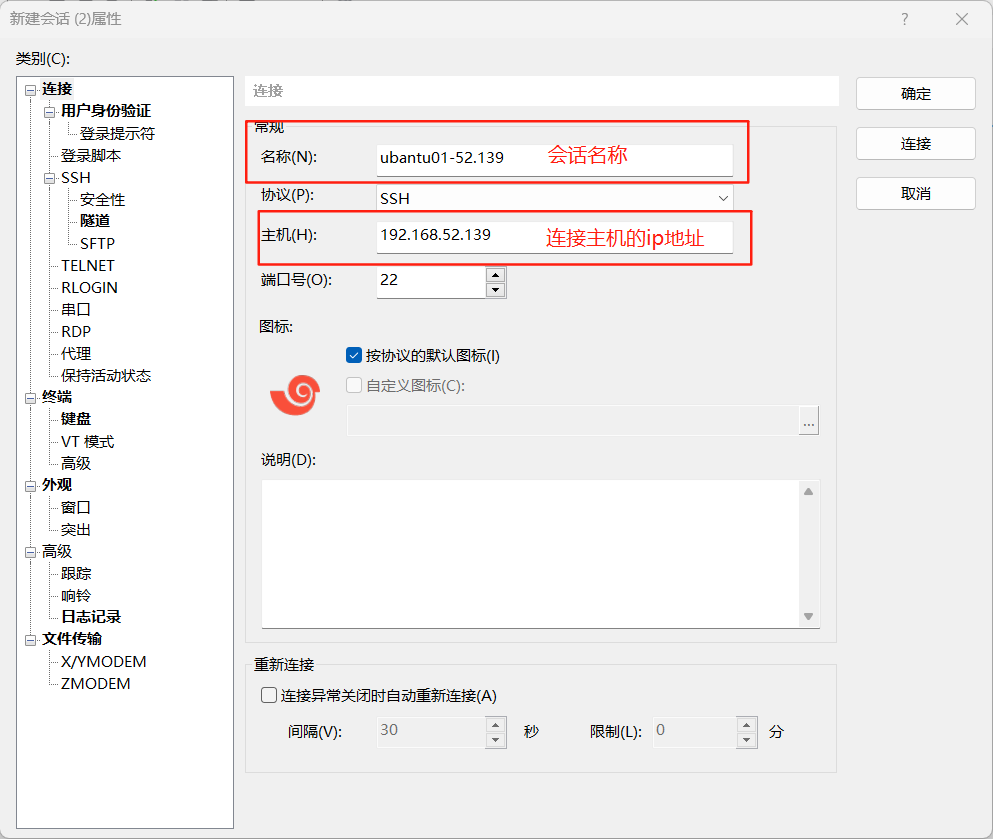The image size is (993, 839).
Task: Increase the port number with up arrow
Action: [495, 275]
